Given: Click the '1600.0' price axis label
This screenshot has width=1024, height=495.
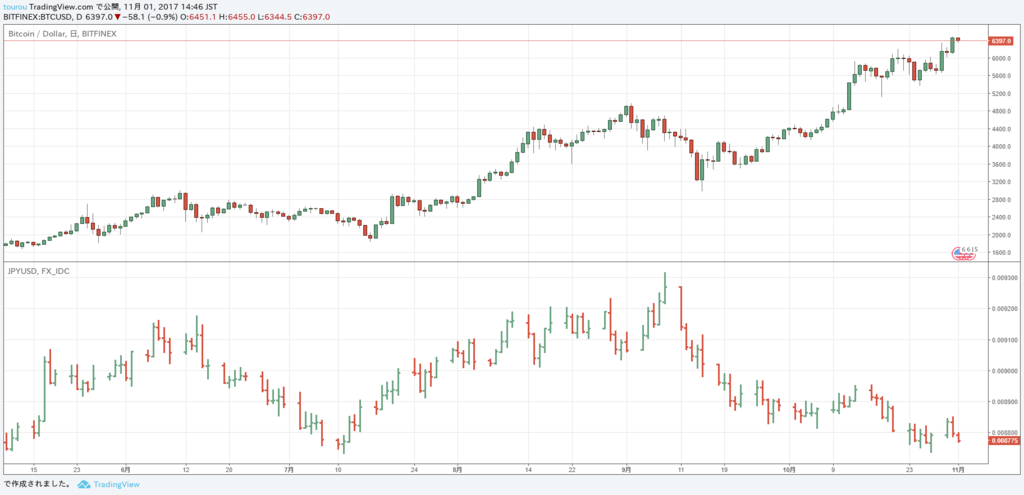Looking at the screenshot, I should [x=1002, y=252].
